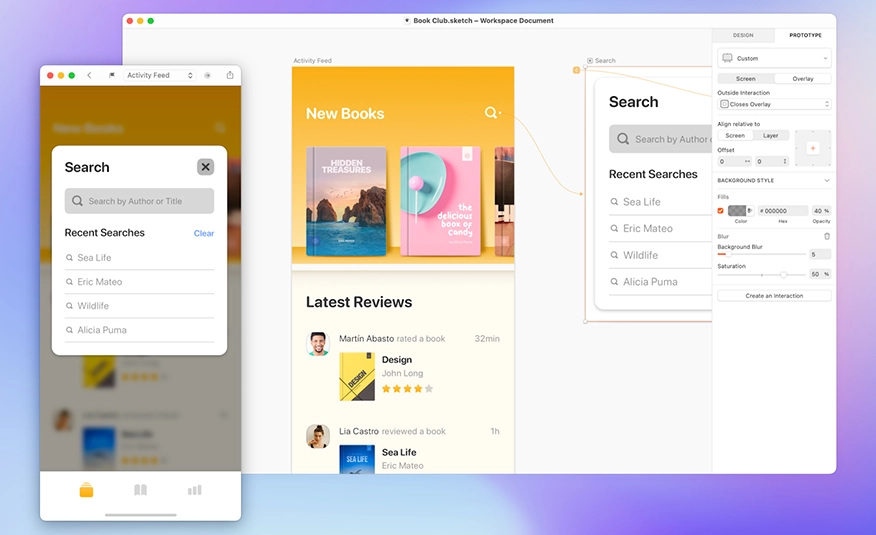Click the hotspot arrow icon in preview toolbar
The width and height of the screenshot is (876, 535).
tap(207, 75)
